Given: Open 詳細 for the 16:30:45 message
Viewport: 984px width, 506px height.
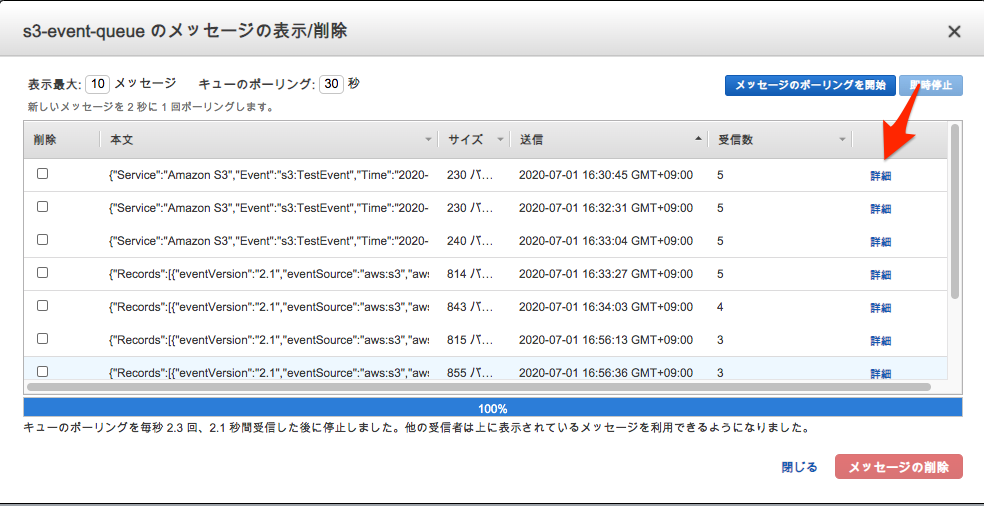Looking at the screenshot, I should 880,176.
